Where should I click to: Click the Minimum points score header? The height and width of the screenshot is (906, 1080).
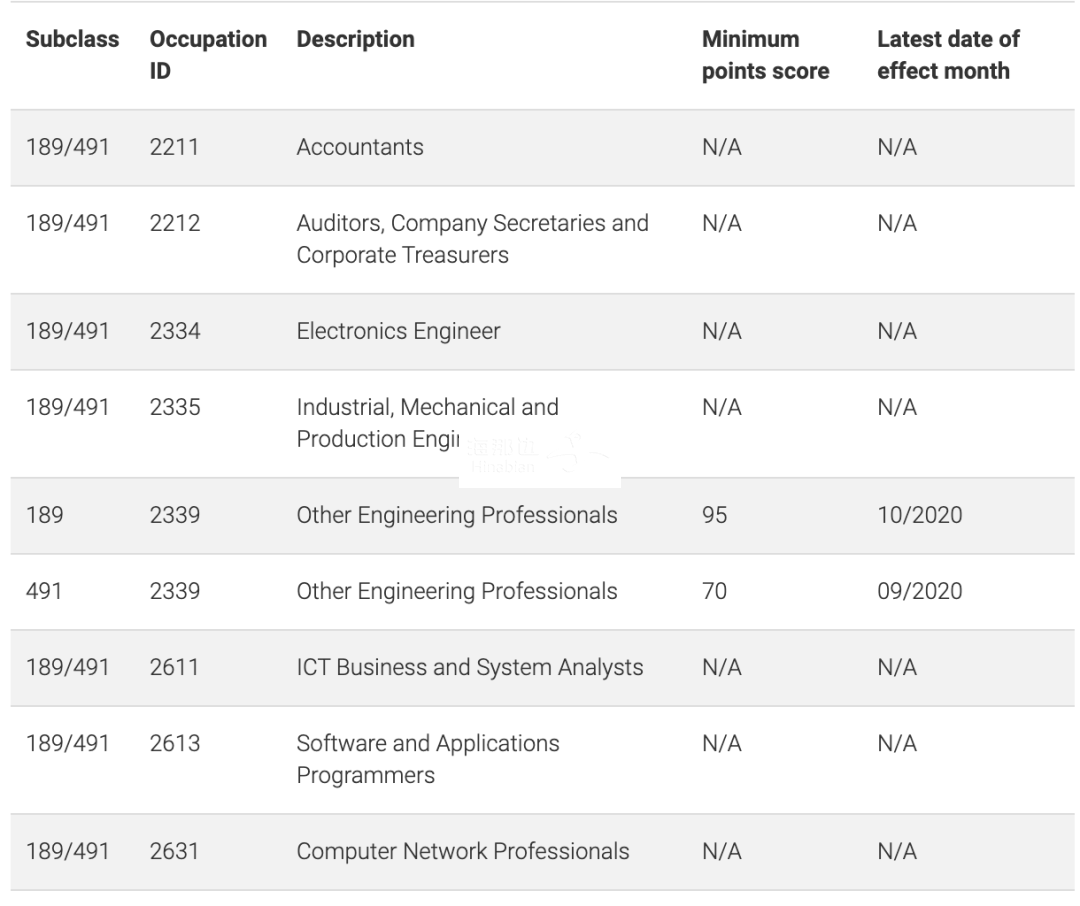click(x=765, y=55)
